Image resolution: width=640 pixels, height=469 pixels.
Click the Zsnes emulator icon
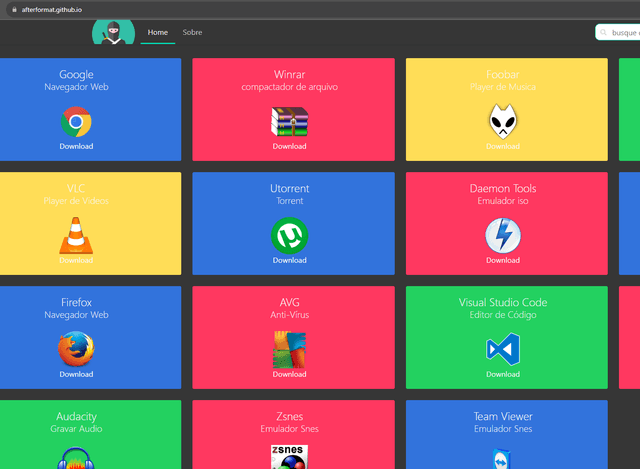coord(289,457)
